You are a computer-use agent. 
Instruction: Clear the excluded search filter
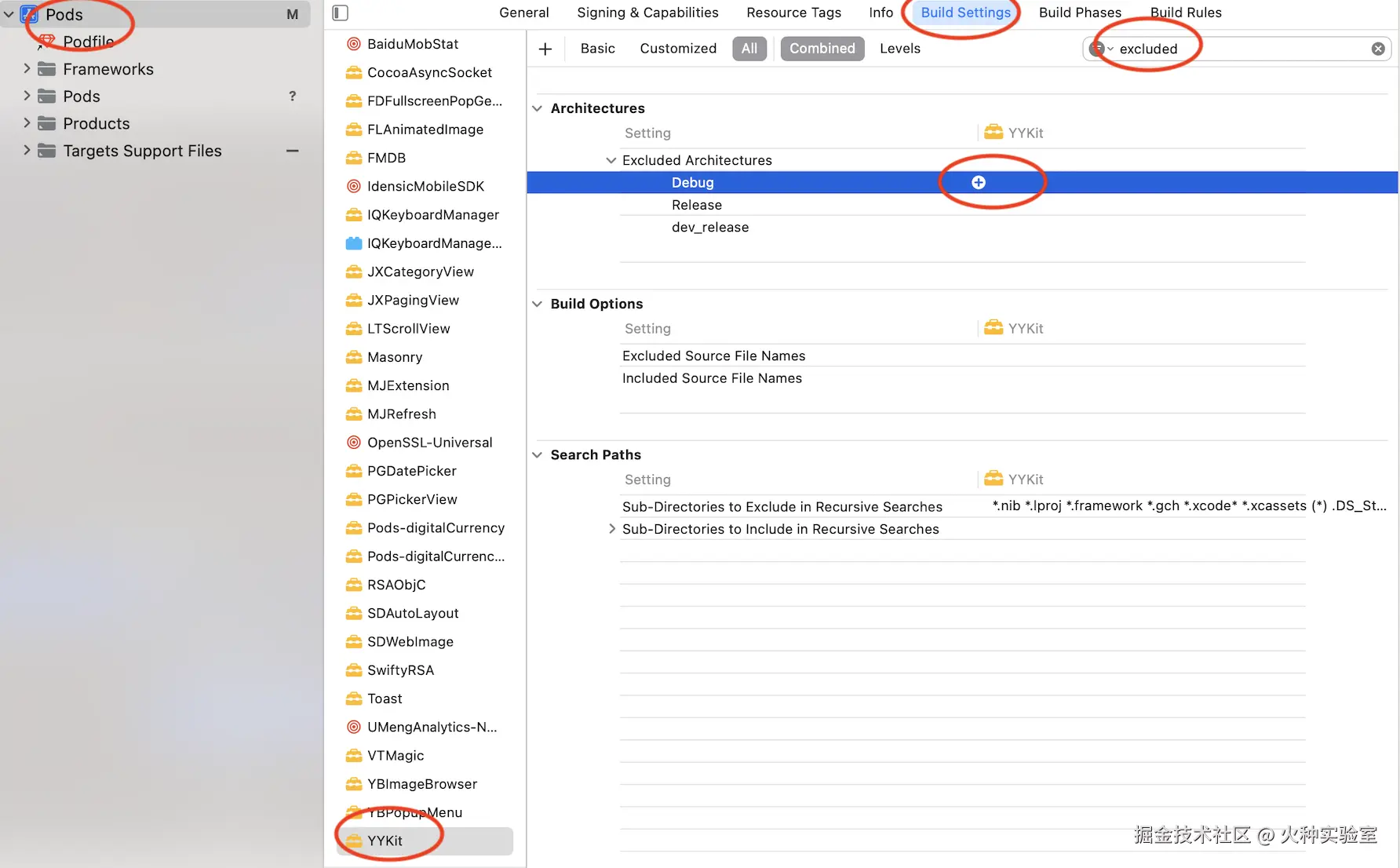click(x=1378, y=49)
